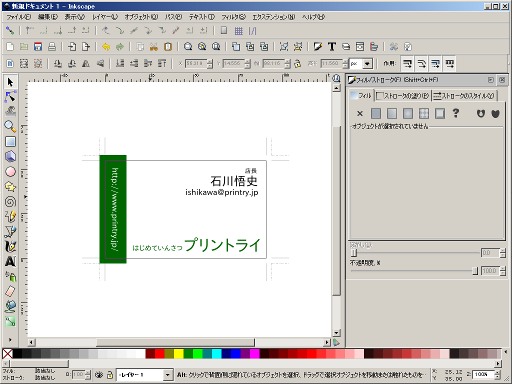
Task: Click the Paste clipboard icon
Action: (x=168, y=47)
